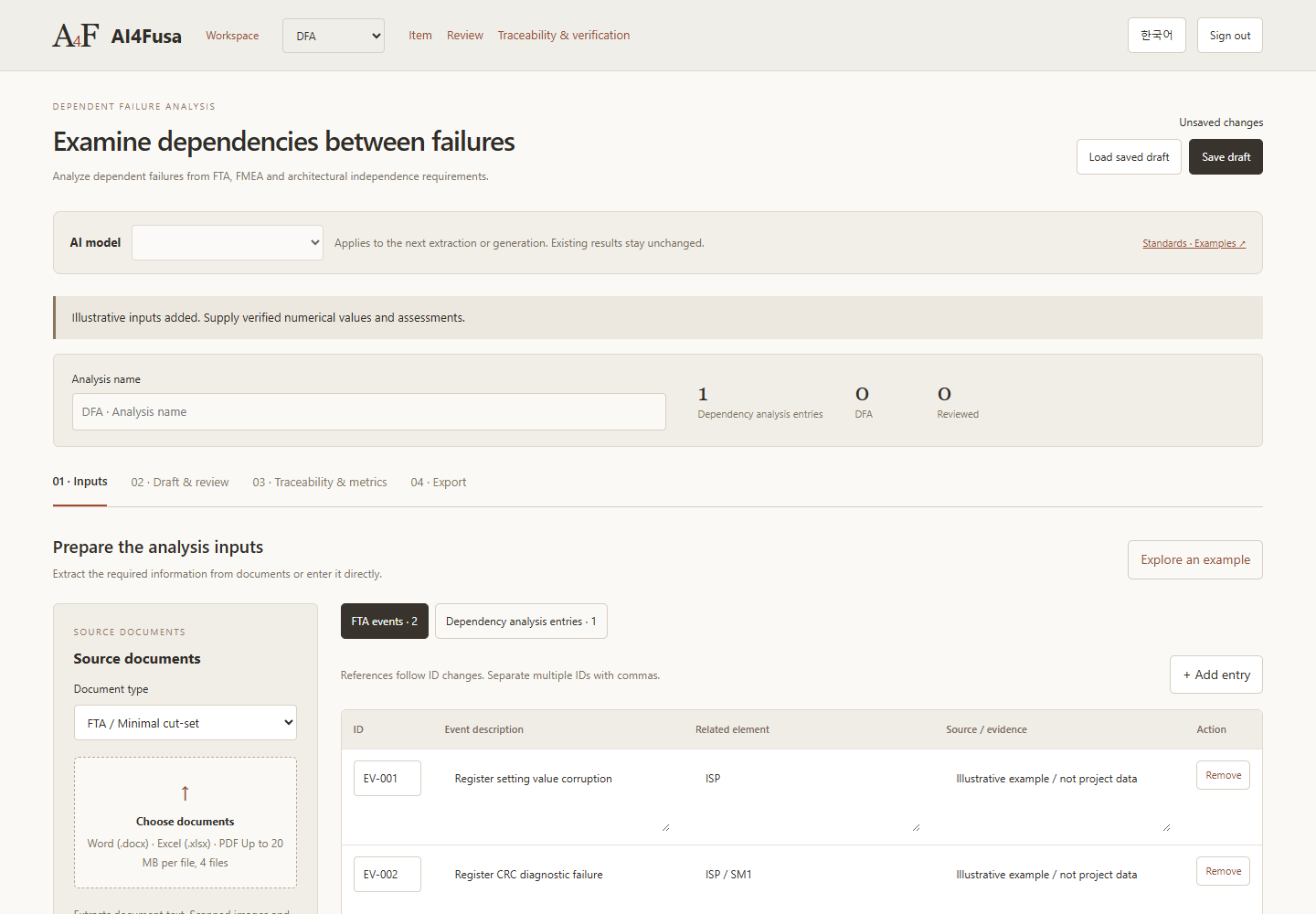This screenshot has width=1316, height=914.
Task: Click the 'Reviewed' count label
Action: click(958, 415)
